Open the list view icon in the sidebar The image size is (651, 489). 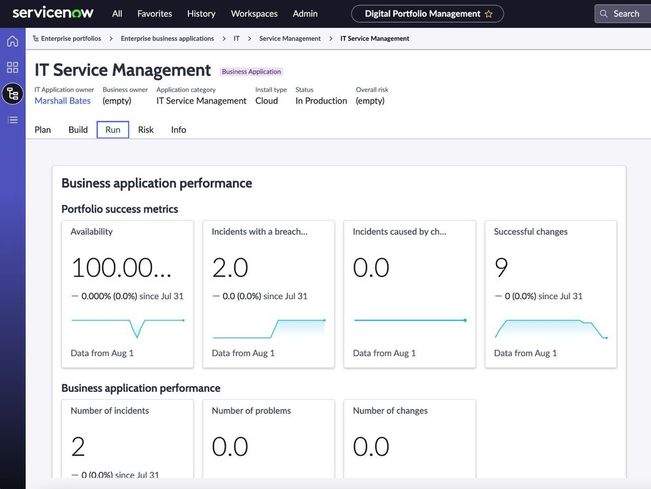click(x=12, y=120)
